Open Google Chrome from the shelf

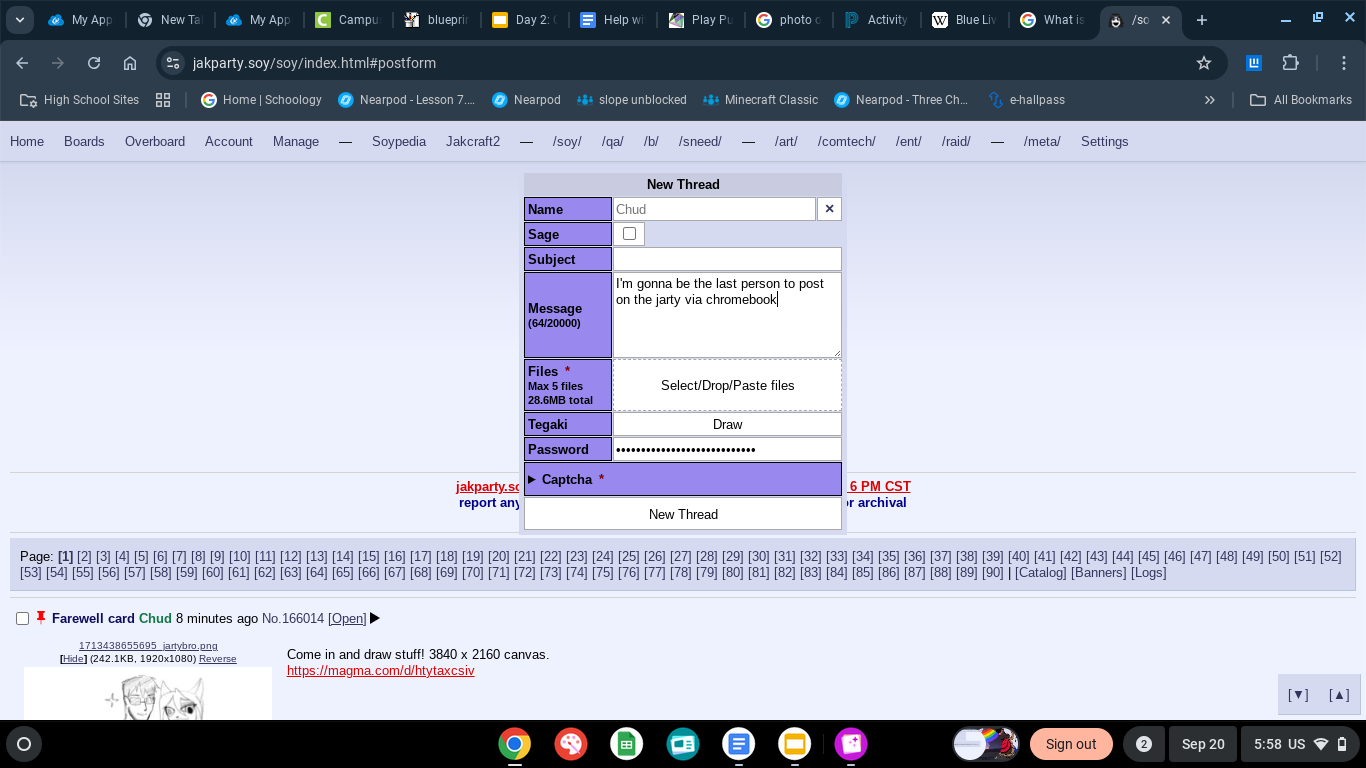pos(515,744)
